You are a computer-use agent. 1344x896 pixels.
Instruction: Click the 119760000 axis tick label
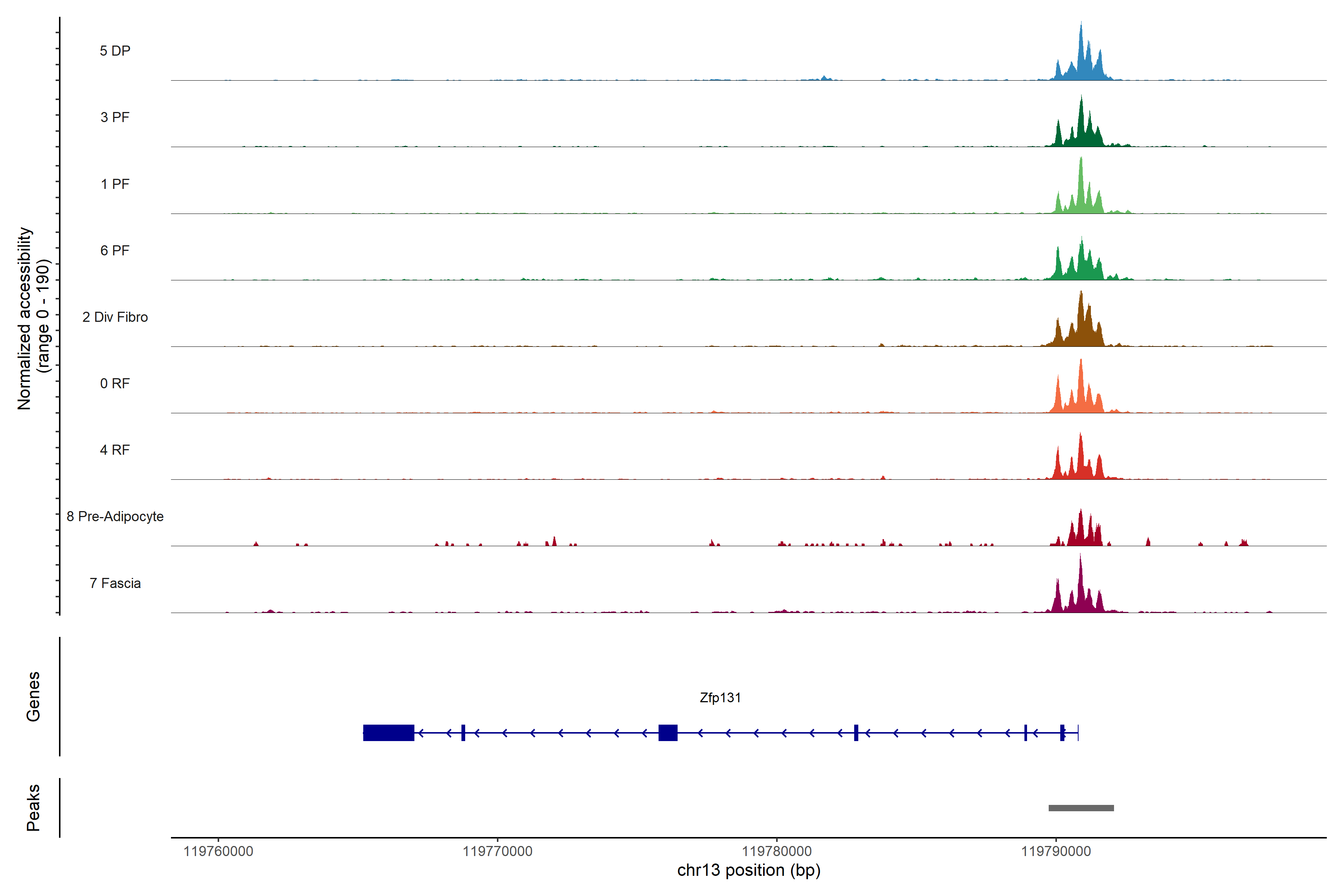218,851
